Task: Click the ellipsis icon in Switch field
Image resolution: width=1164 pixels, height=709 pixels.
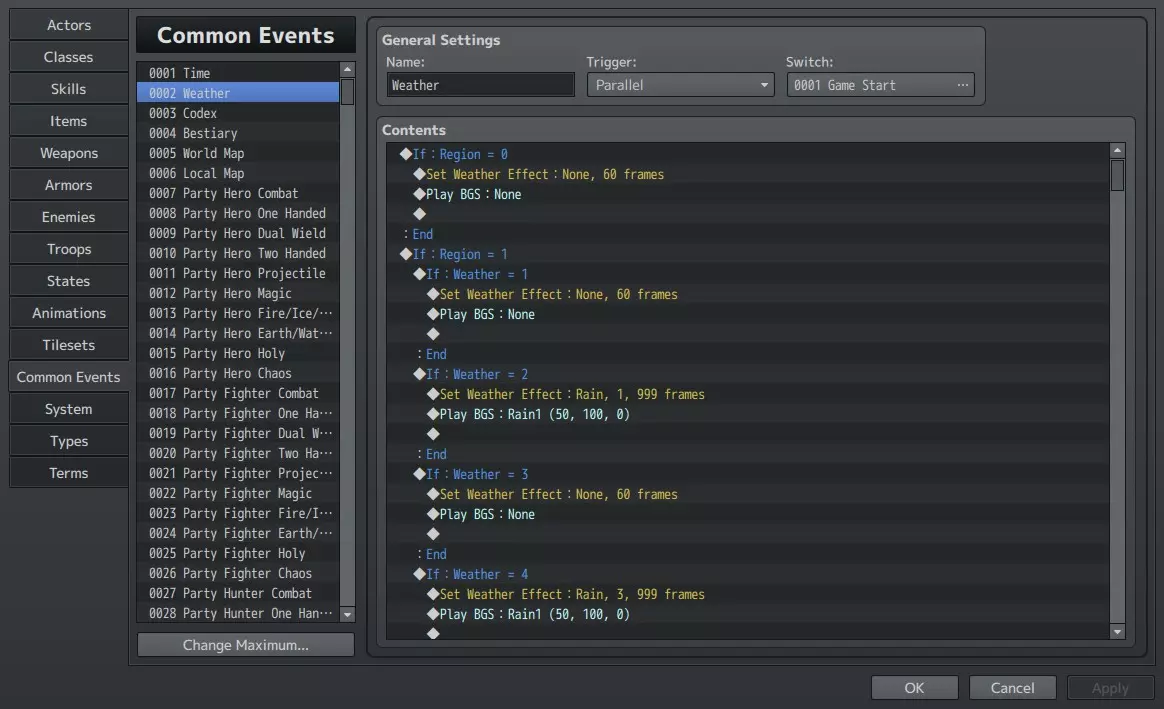Action: [x=962, y=85]
